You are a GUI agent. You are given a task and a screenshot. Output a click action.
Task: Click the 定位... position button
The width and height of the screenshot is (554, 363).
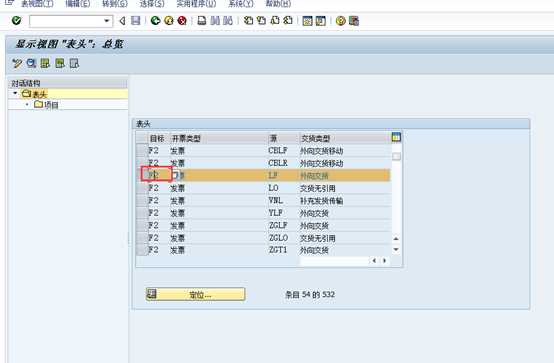(x=195, y=294)
